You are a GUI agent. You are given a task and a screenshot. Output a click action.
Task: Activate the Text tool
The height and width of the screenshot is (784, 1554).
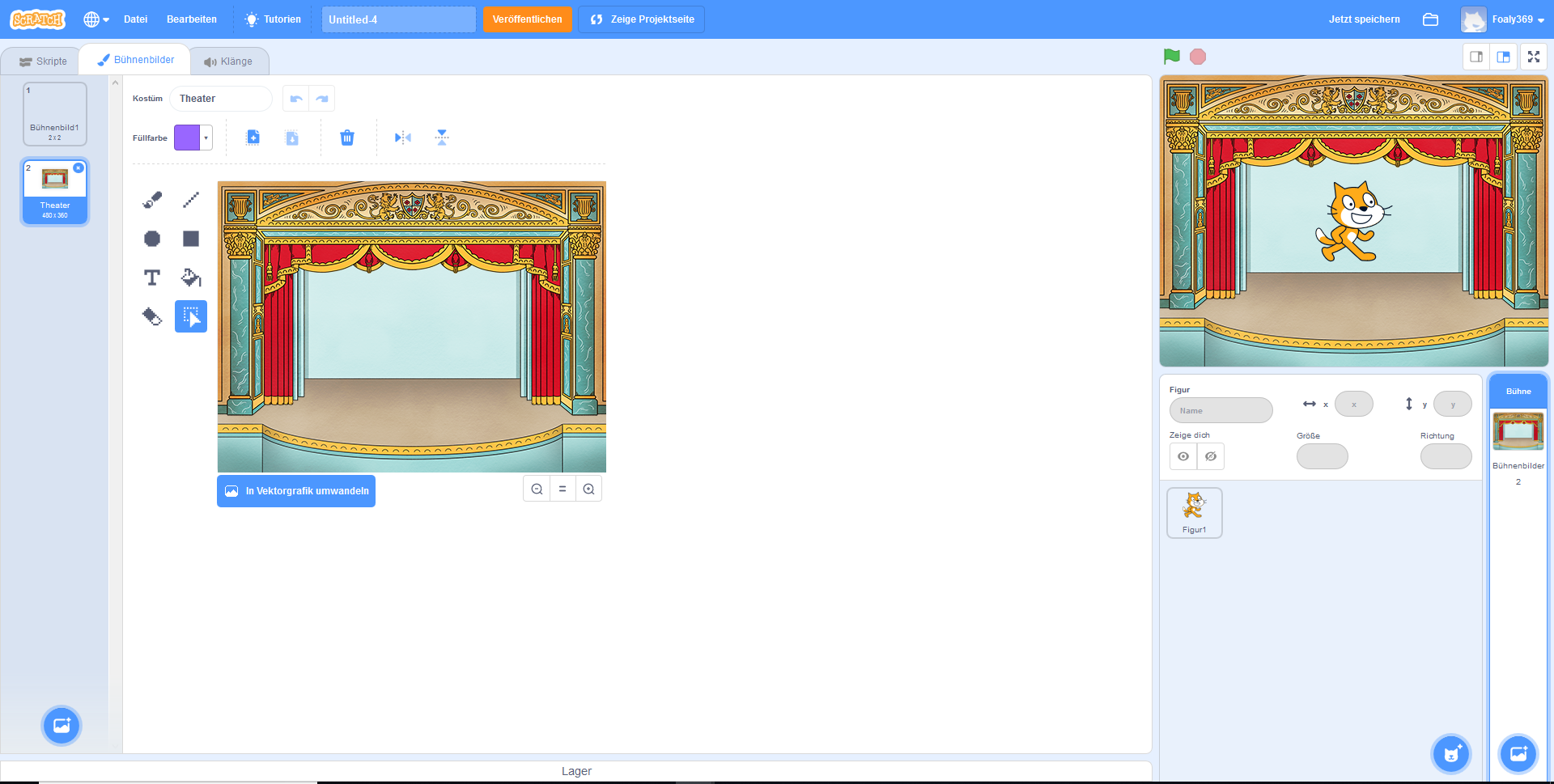[152, 278]
